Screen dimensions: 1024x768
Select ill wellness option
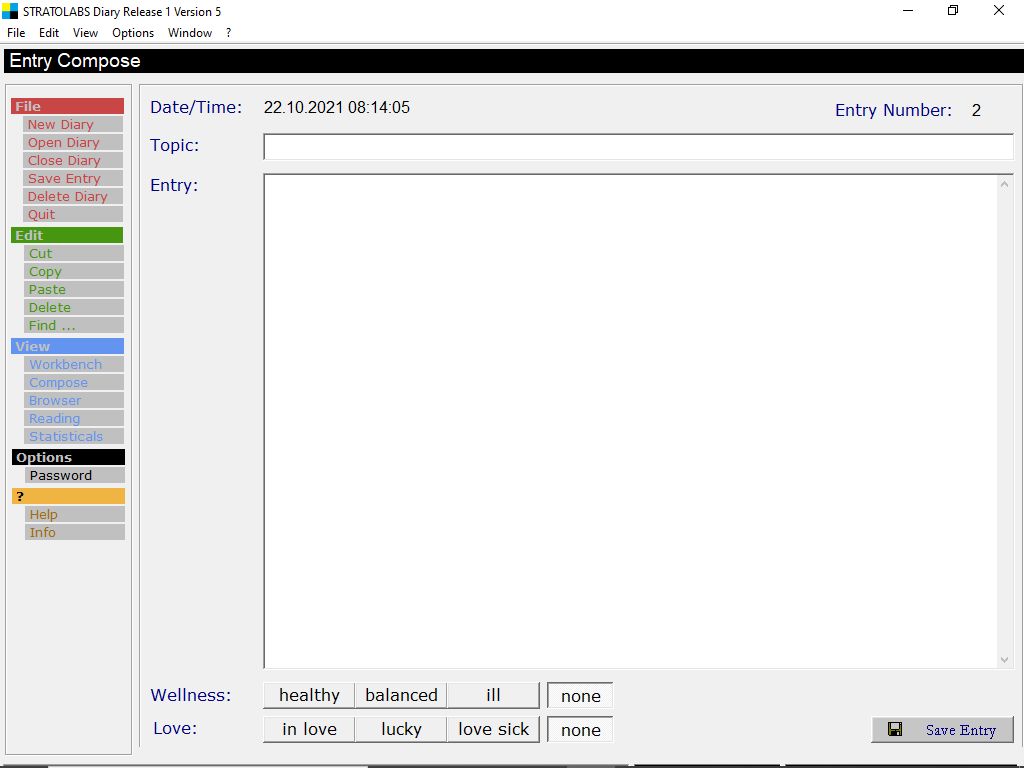point(493,696)
